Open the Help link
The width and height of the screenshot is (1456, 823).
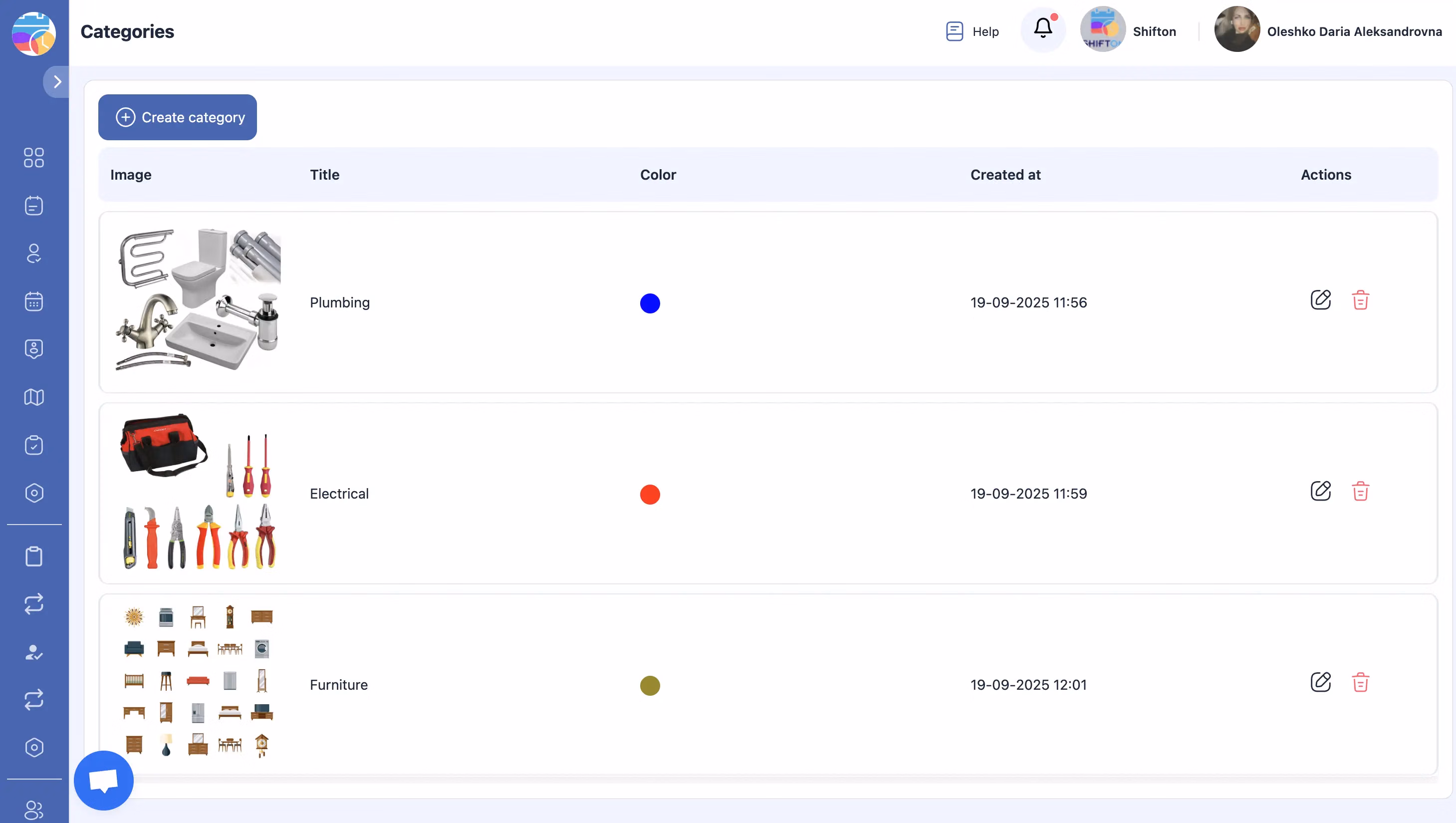coord(972,31)
